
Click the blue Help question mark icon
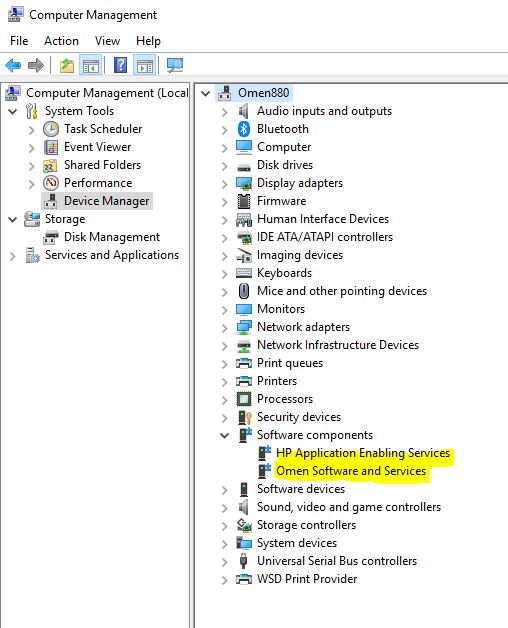point(120,65)
